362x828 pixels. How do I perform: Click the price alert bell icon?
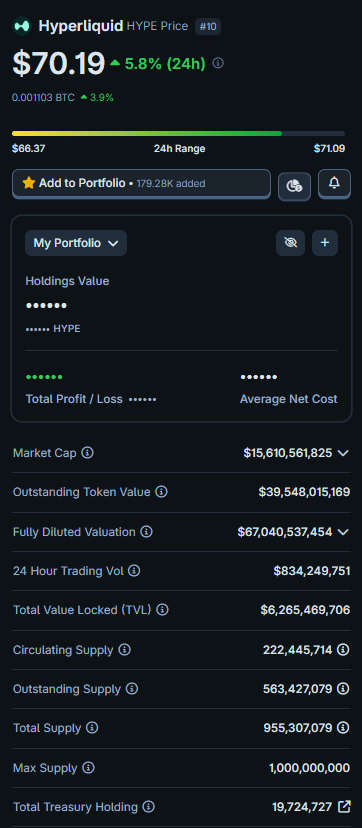coord(335,183)
